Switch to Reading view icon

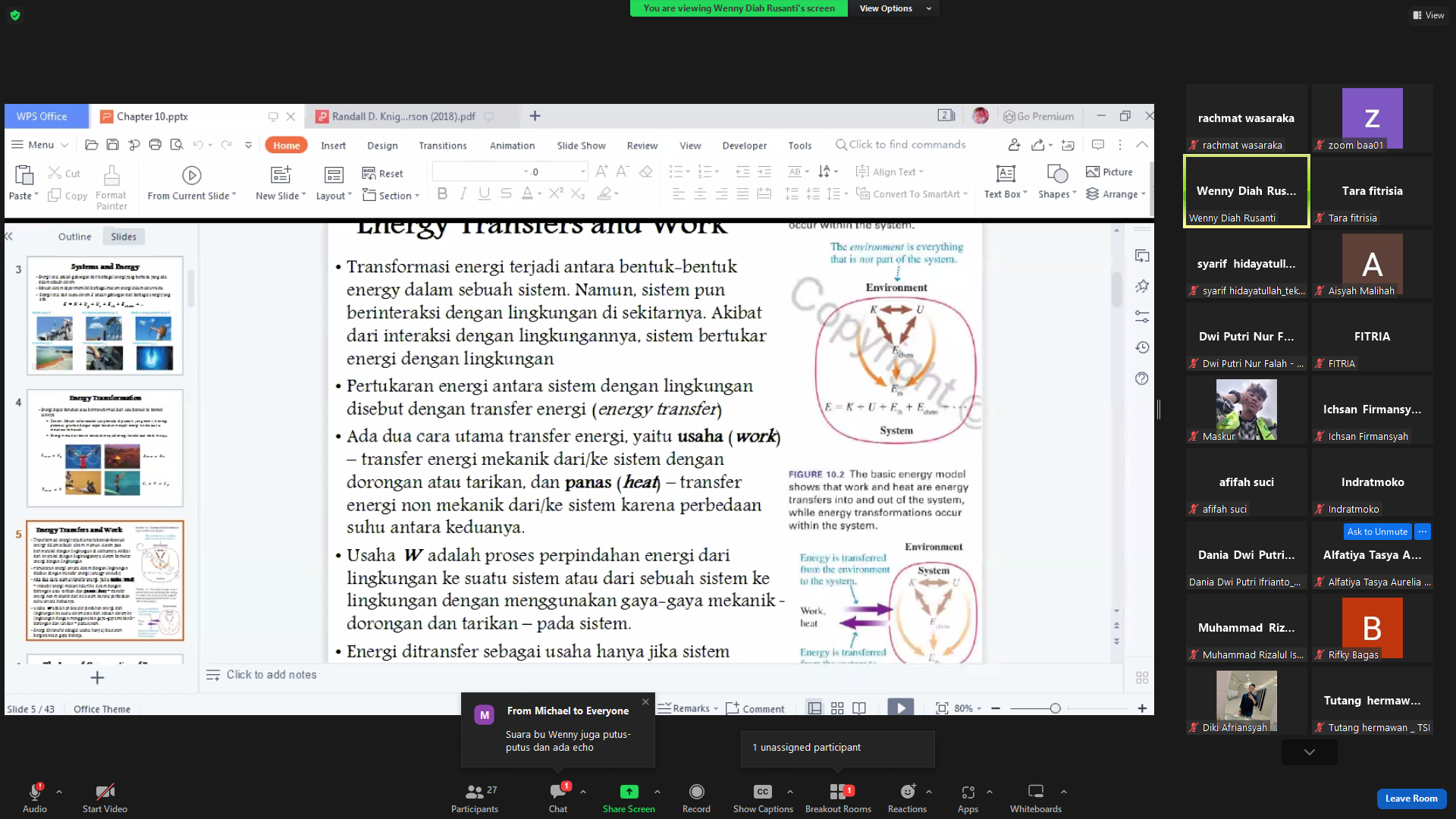[859, 708]
